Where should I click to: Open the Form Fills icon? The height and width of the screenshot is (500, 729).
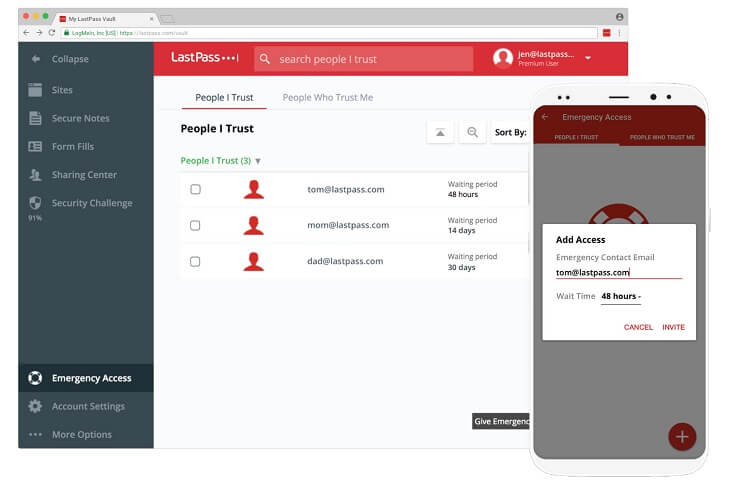35,147
